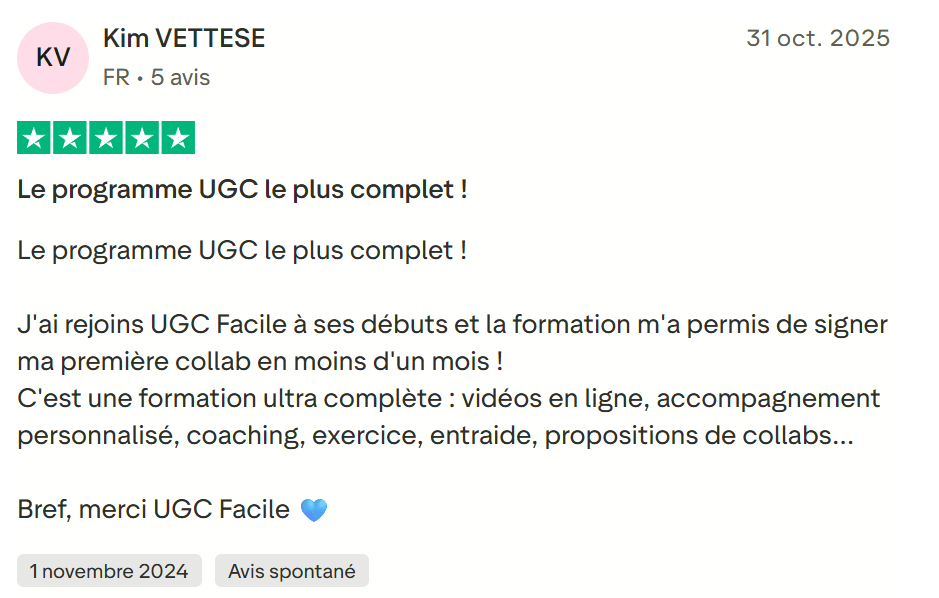The image size is (939, 598).
Task: Click the line starting "C'est une formation ultra complète"
Action: tap(448, 398)
